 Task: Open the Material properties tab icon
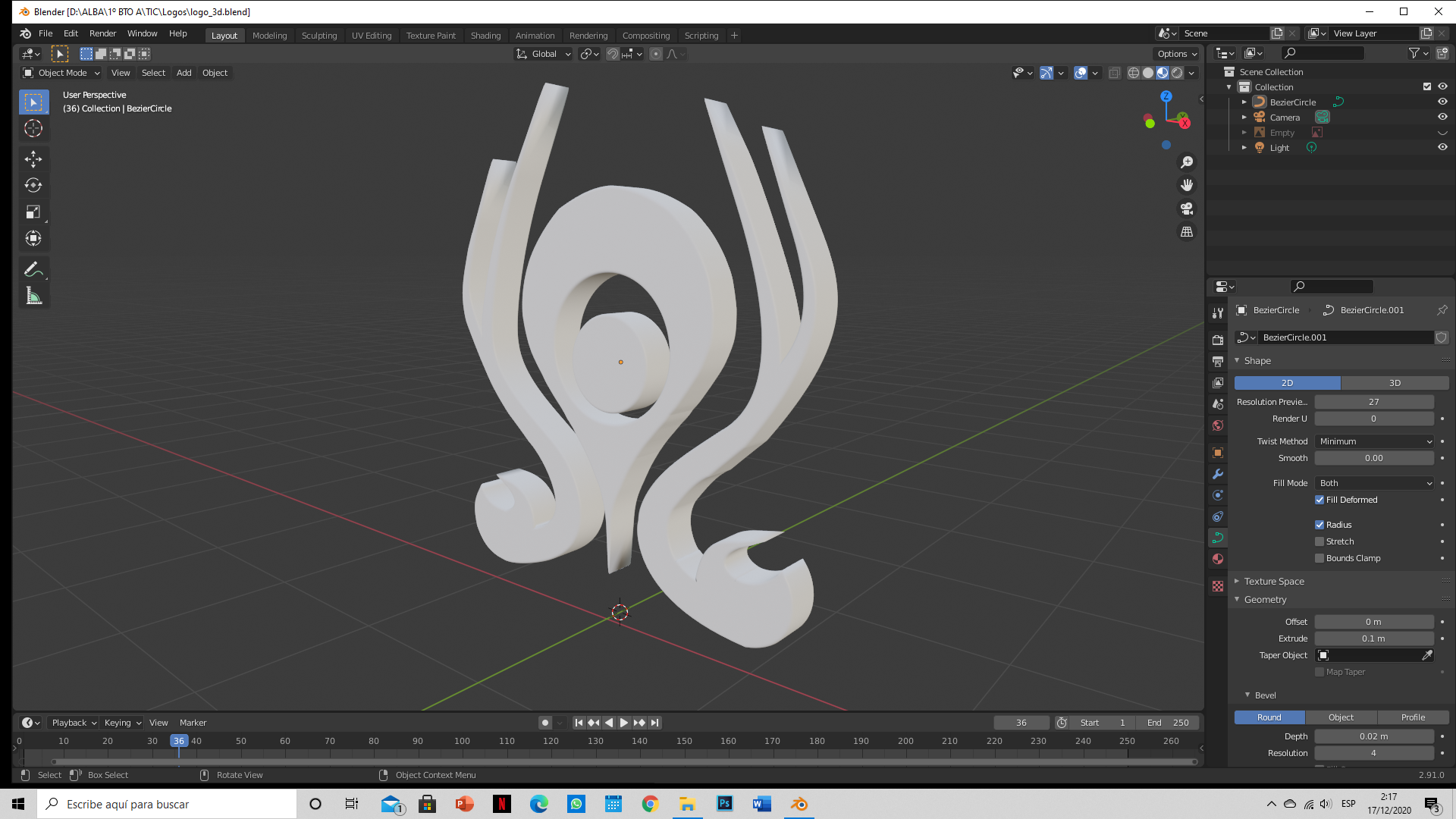(x=1218, y=559)
